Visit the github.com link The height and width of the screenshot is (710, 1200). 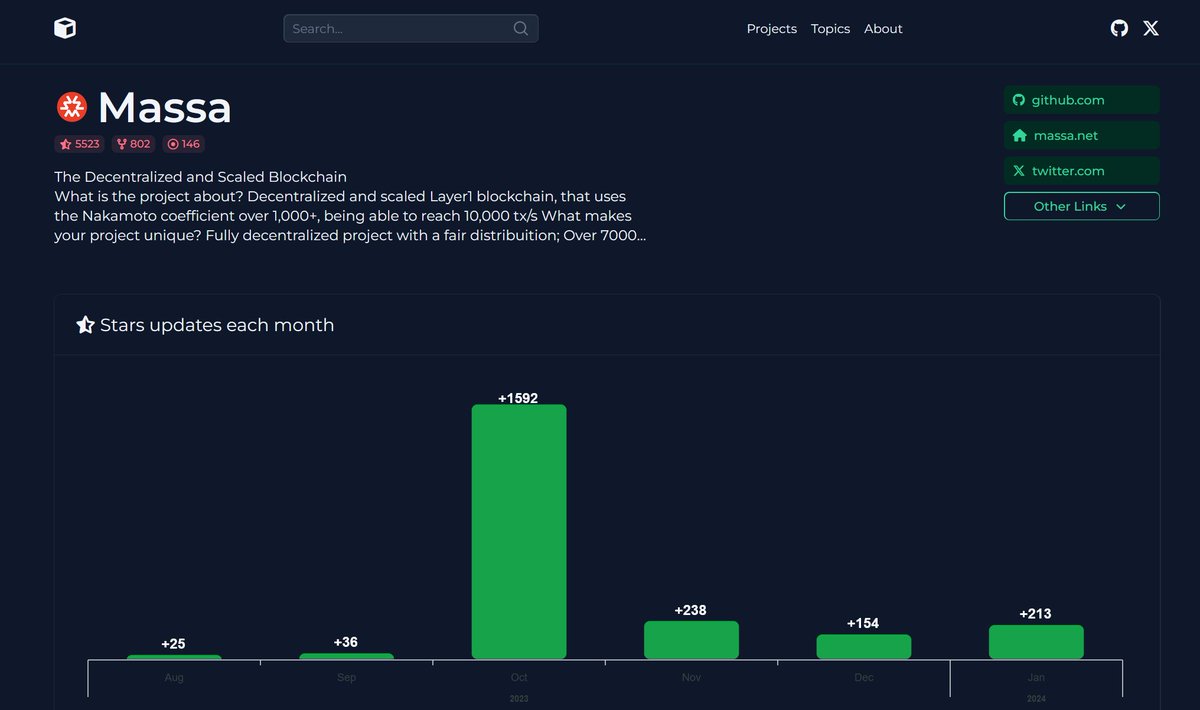click(1081, 100)
